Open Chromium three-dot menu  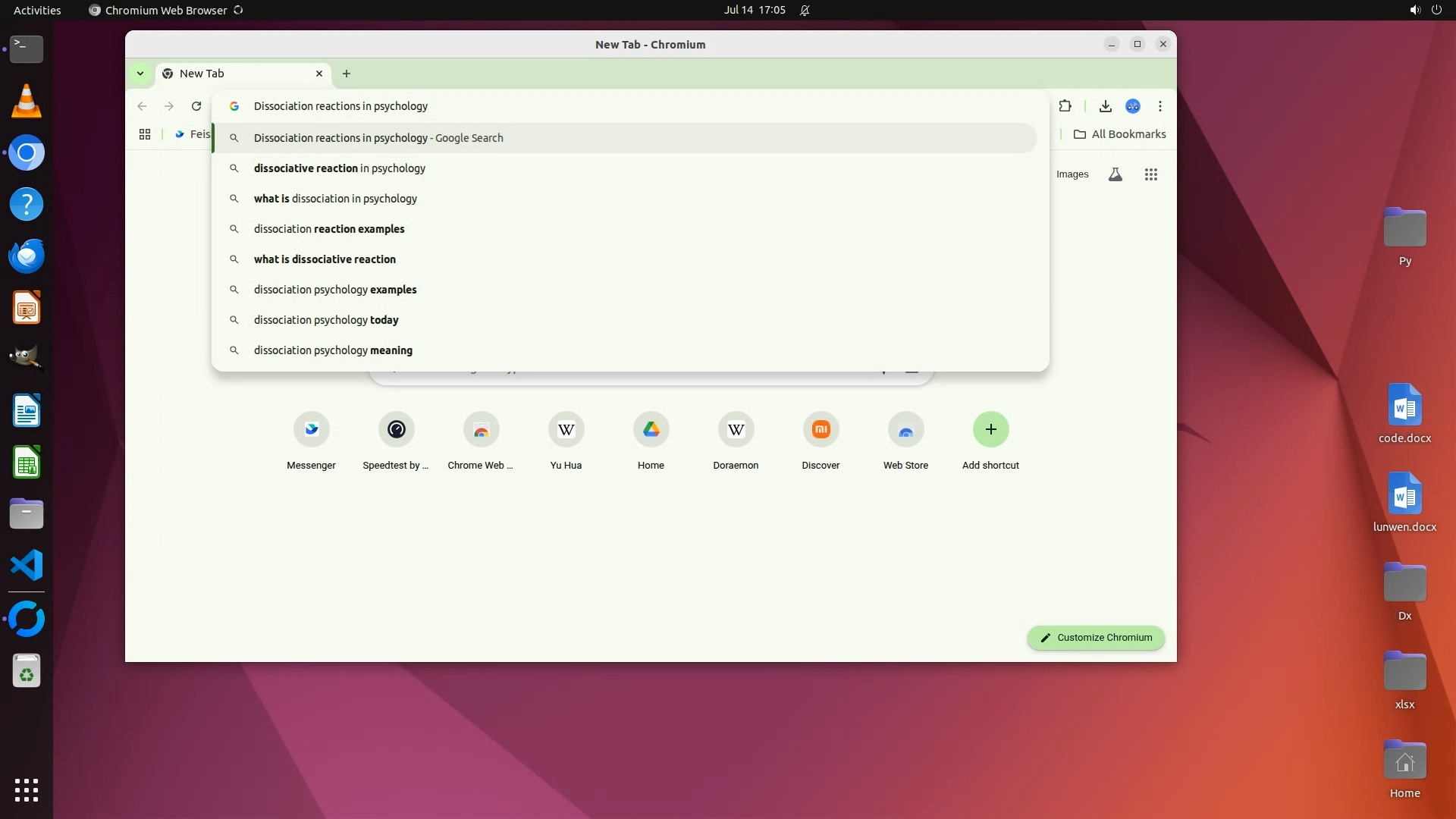1160,106
